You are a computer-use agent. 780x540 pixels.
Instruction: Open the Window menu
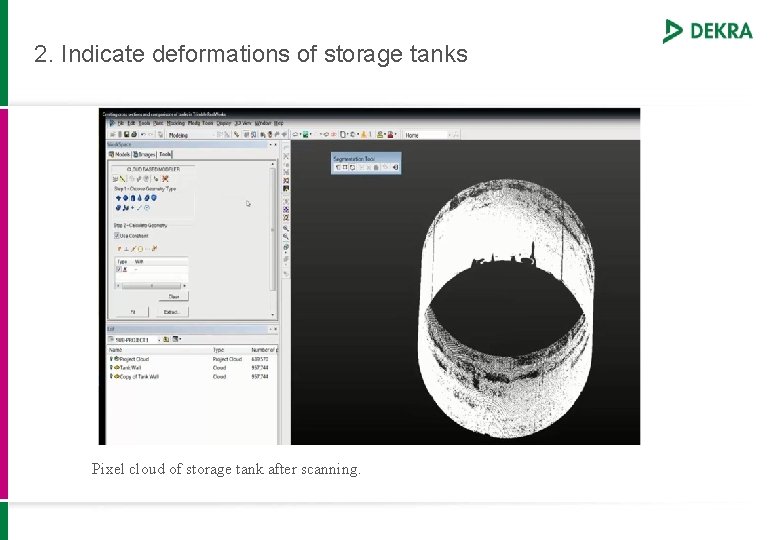263,123
